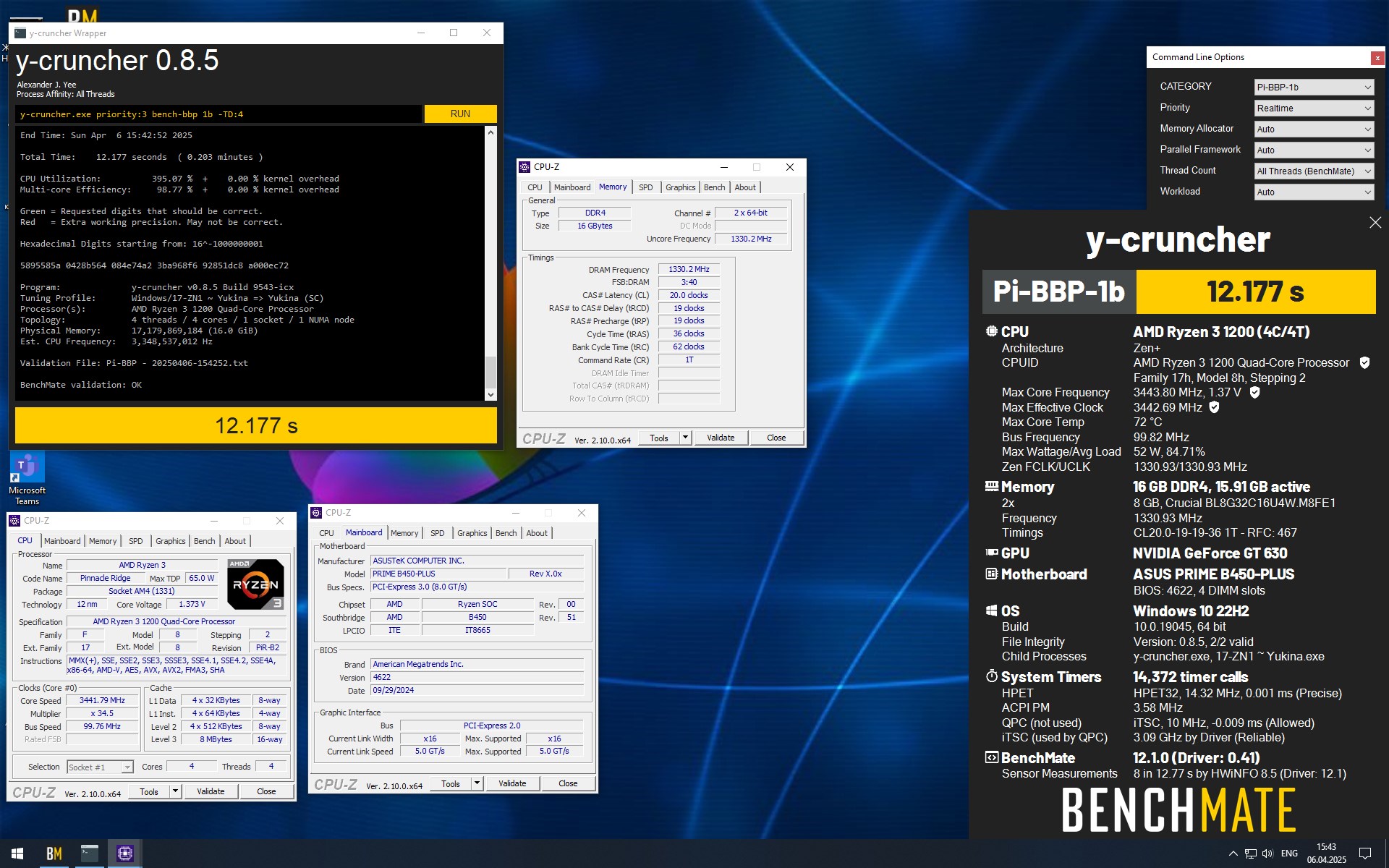Switch to Graphics tab in CPU-Z Memory window
Viewport: 1389px width, 868px height.
pyautogui.click(x=680, y=187)
